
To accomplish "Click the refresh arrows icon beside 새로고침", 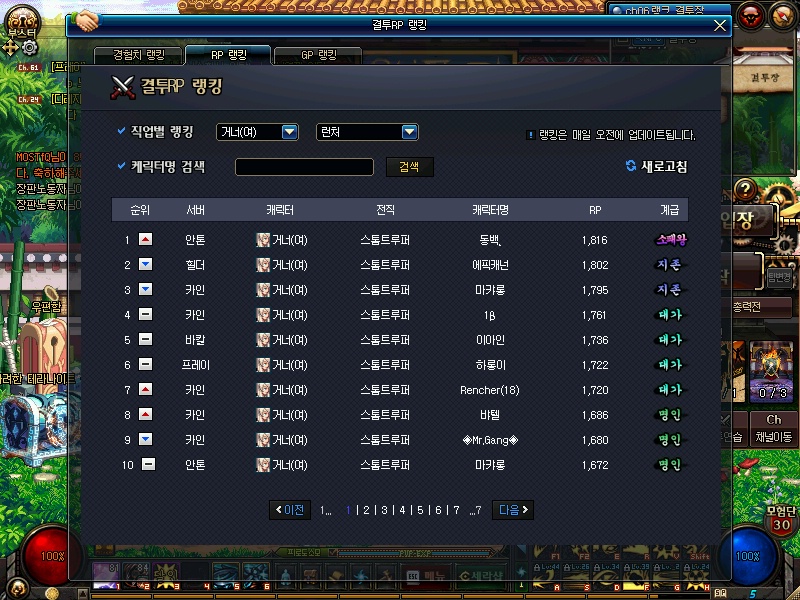I will tap(631, 166).
